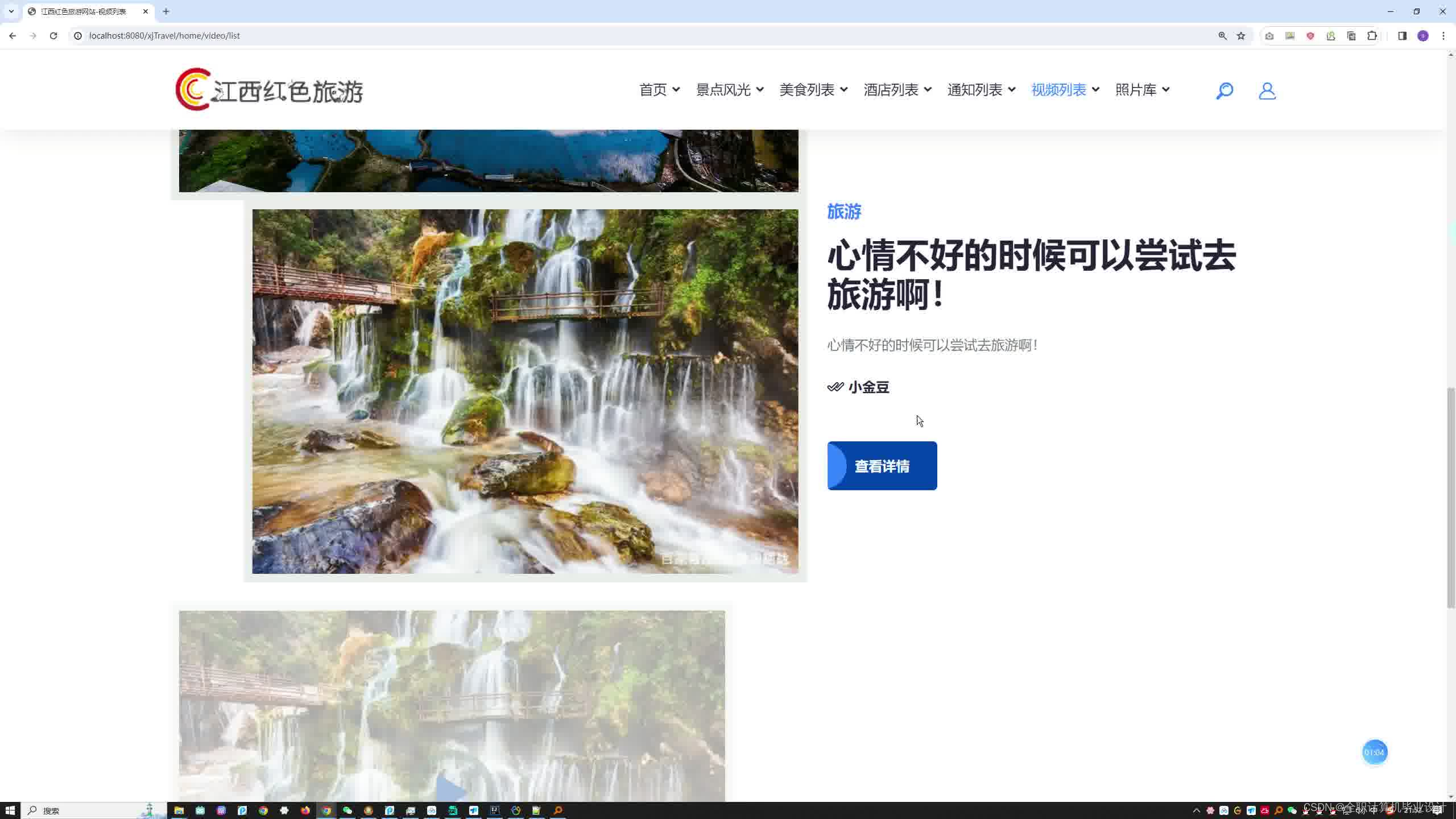Open WeChat from the Windows taskbar
The height and width of the screenshot is (819, 1456).
tap(348, 810)
